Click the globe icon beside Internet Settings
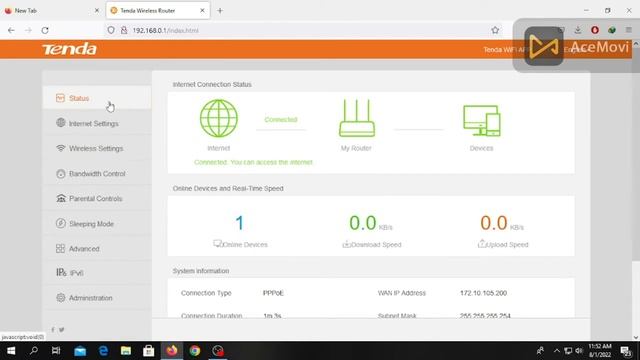The width and height of the screenshot is (640, 360). click(x=60, y=123)
